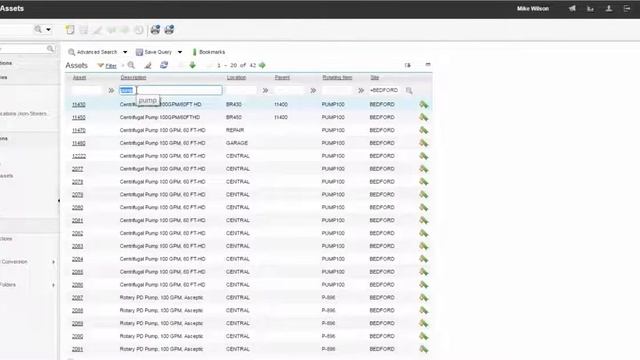
Task: Click 'REPAIR' location cell in row 11470
Action: (x=235, y=130)
